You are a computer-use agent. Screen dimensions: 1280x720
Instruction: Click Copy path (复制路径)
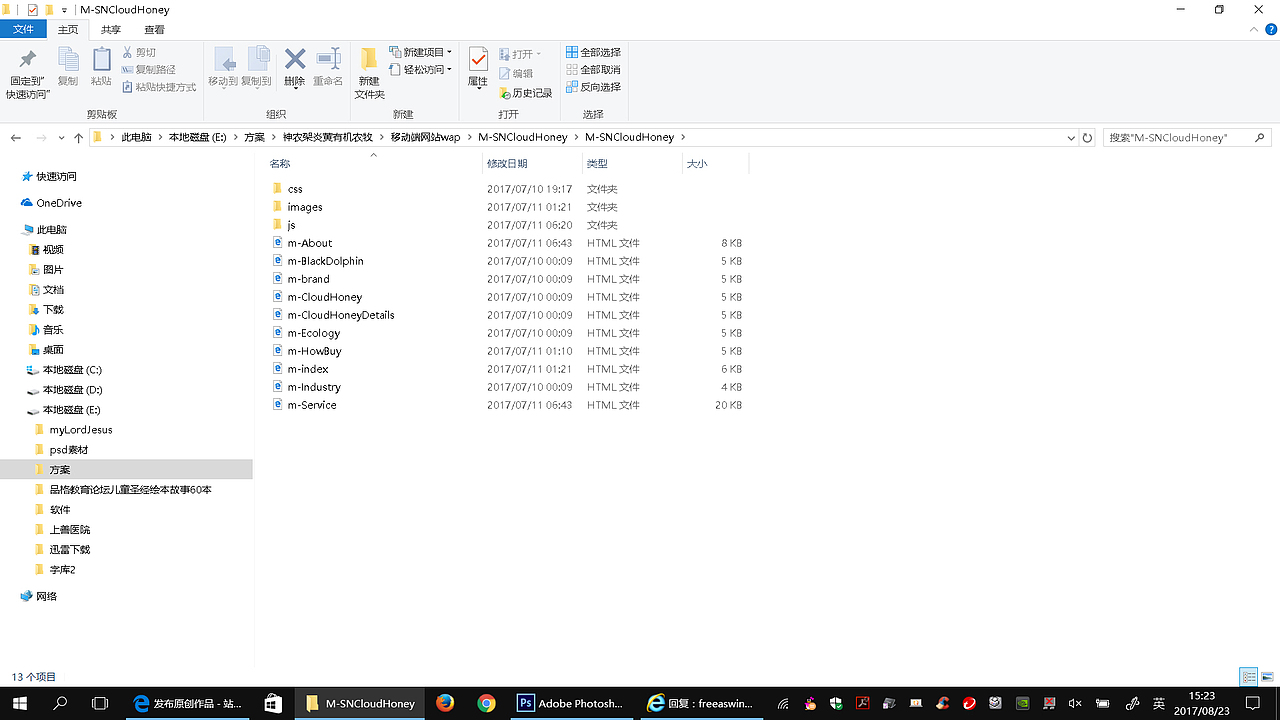click(148, 70)
